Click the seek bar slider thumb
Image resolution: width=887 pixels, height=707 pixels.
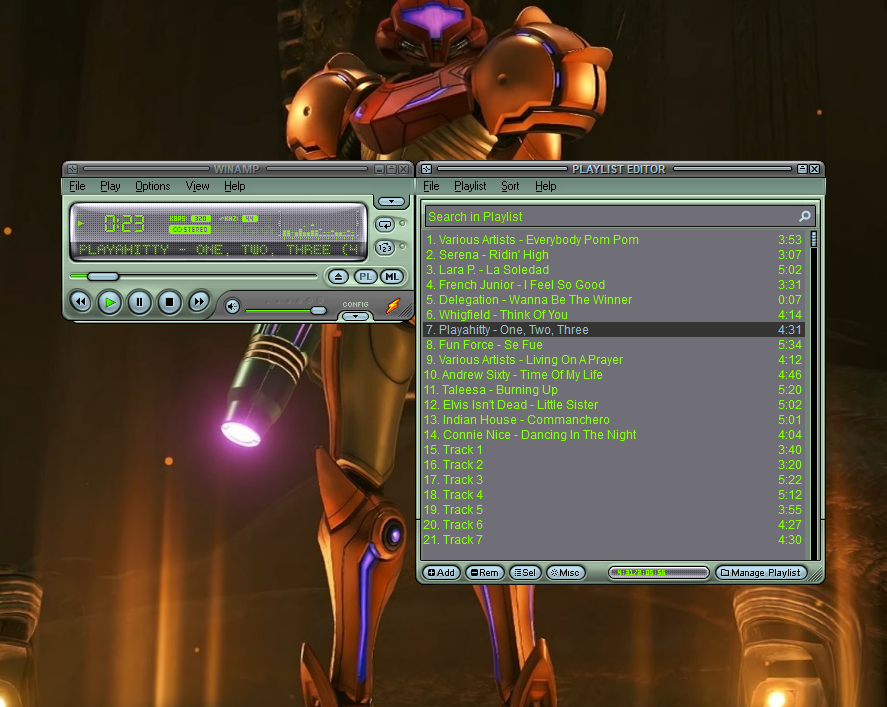pos(102,276)
